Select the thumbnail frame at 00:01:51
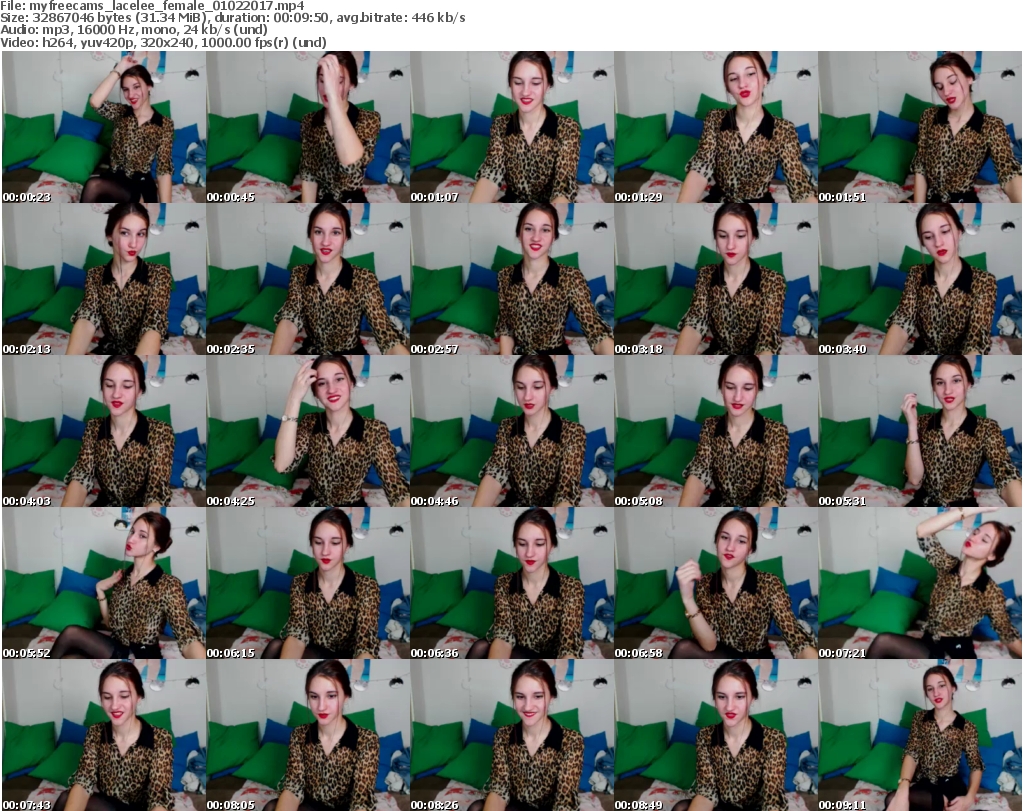Image resolution: width=1024 pixels, height=811 pixels. coord(920,127)
